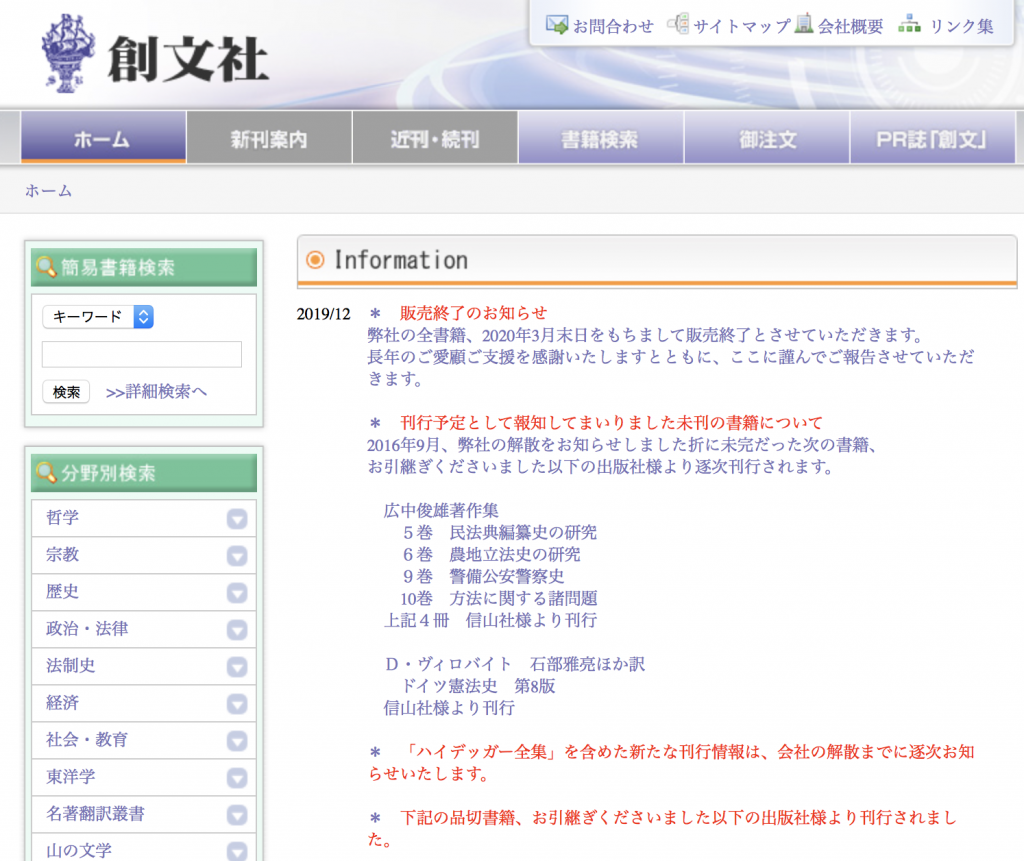Select the 法制史 category label

coord(71,666)
